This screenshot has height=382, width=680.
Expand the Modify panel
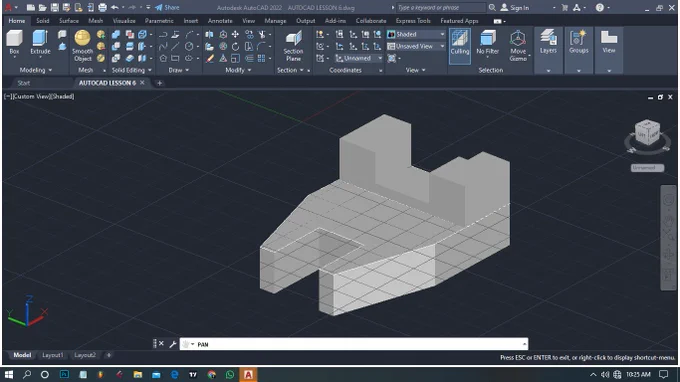pyautogui.click(x=238, y=70)
